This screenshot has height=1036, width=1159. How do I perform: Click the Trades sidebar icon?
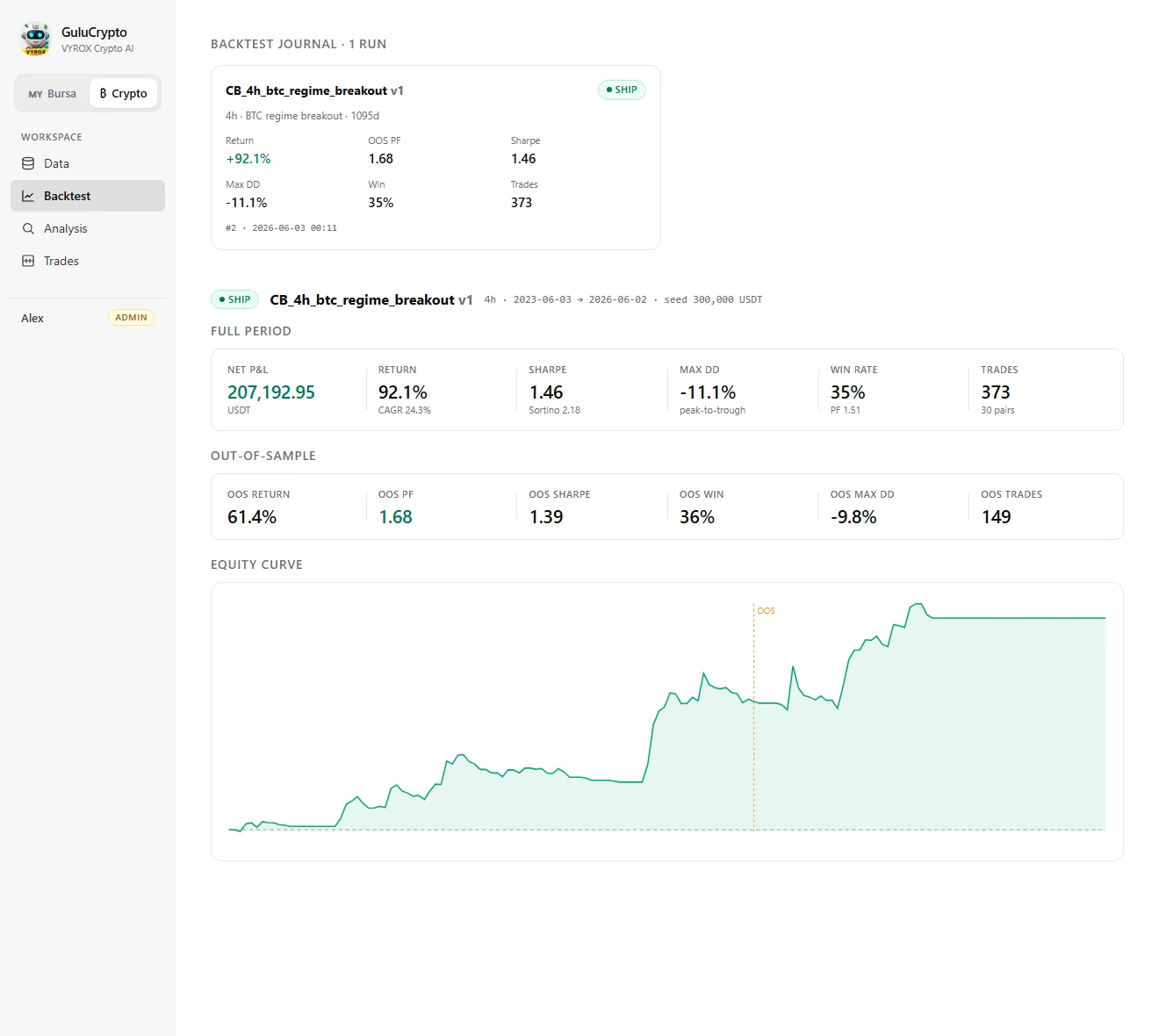pyautogui.click(x=28, y=261)
